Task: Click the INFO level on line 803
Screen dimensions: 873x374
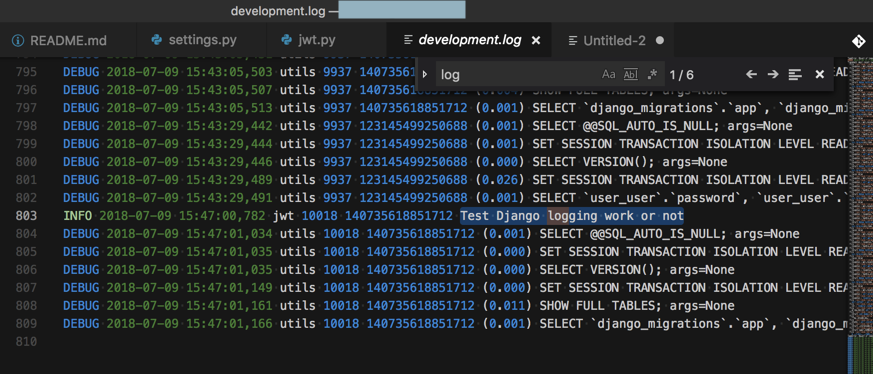Action: pos(77,216)
